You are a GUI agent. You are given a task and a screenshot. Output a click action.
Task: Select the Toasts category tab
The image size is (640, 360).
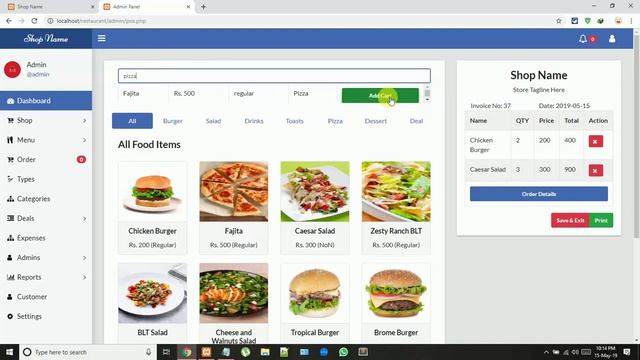[x=295, y=121]
